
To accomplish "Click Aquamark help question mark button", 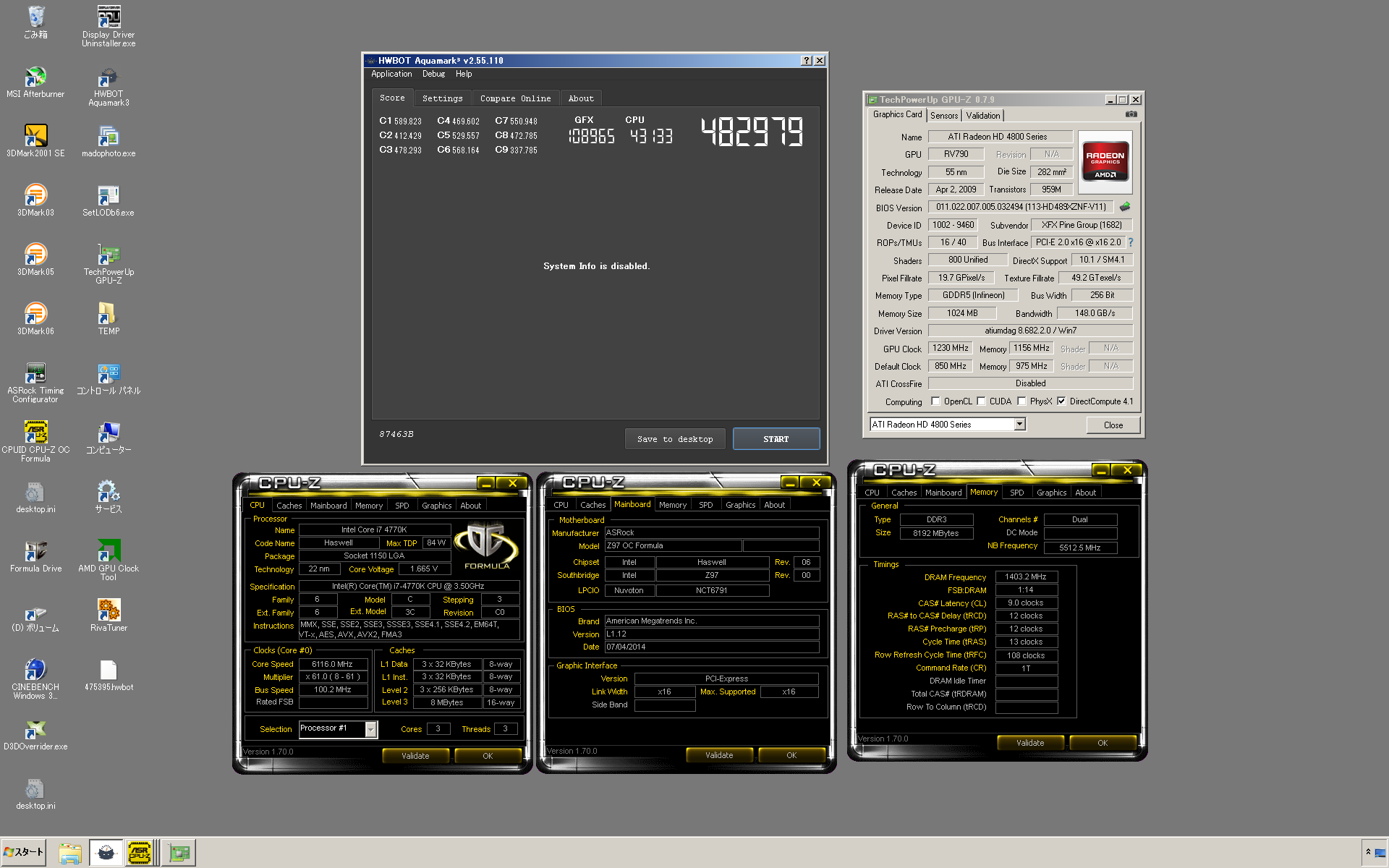I will coord(807,61).
